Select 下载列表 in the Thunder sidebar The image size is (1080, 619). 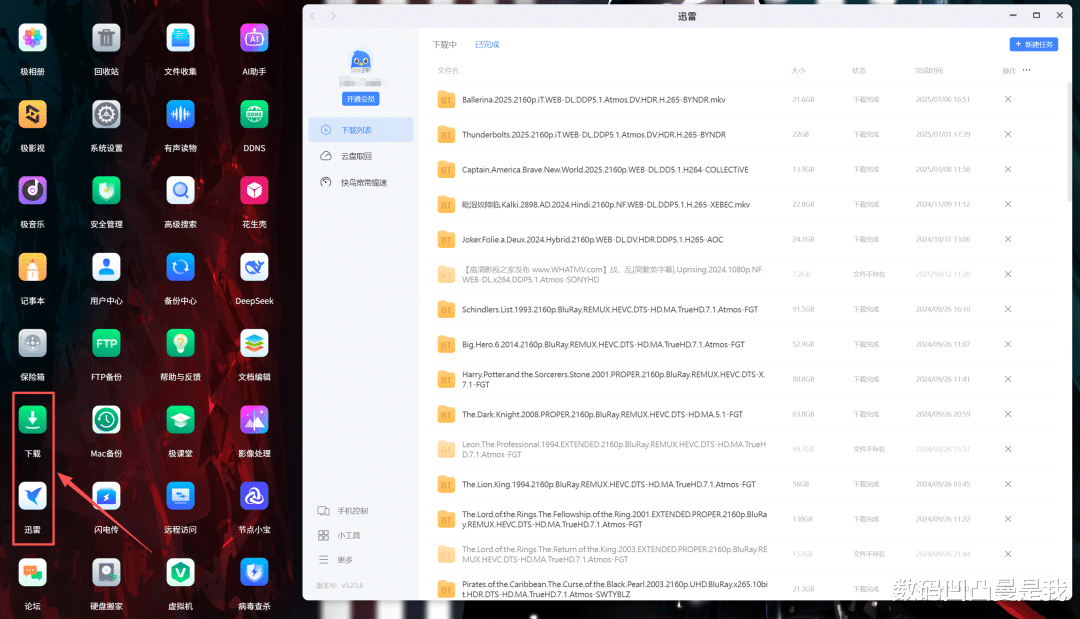click(361, 129)
